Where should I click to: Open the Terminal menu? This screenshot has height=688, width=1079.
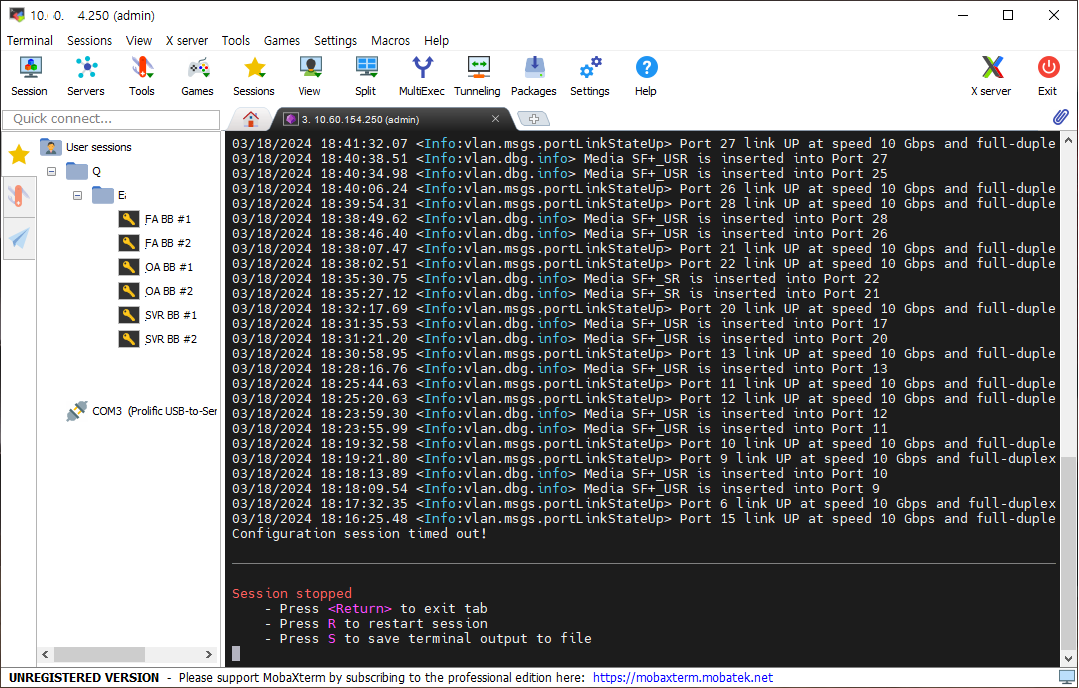[30, 41]
